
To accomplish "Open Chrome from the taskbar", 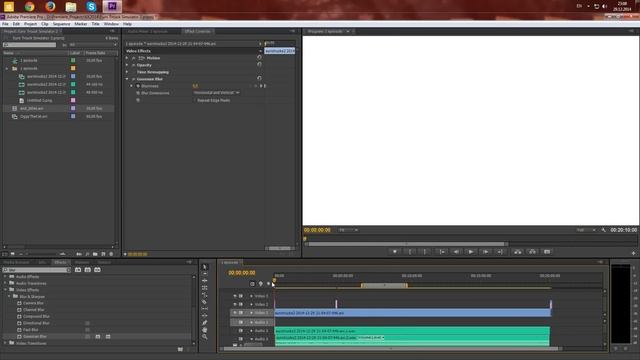I will [x=29, y=7].
